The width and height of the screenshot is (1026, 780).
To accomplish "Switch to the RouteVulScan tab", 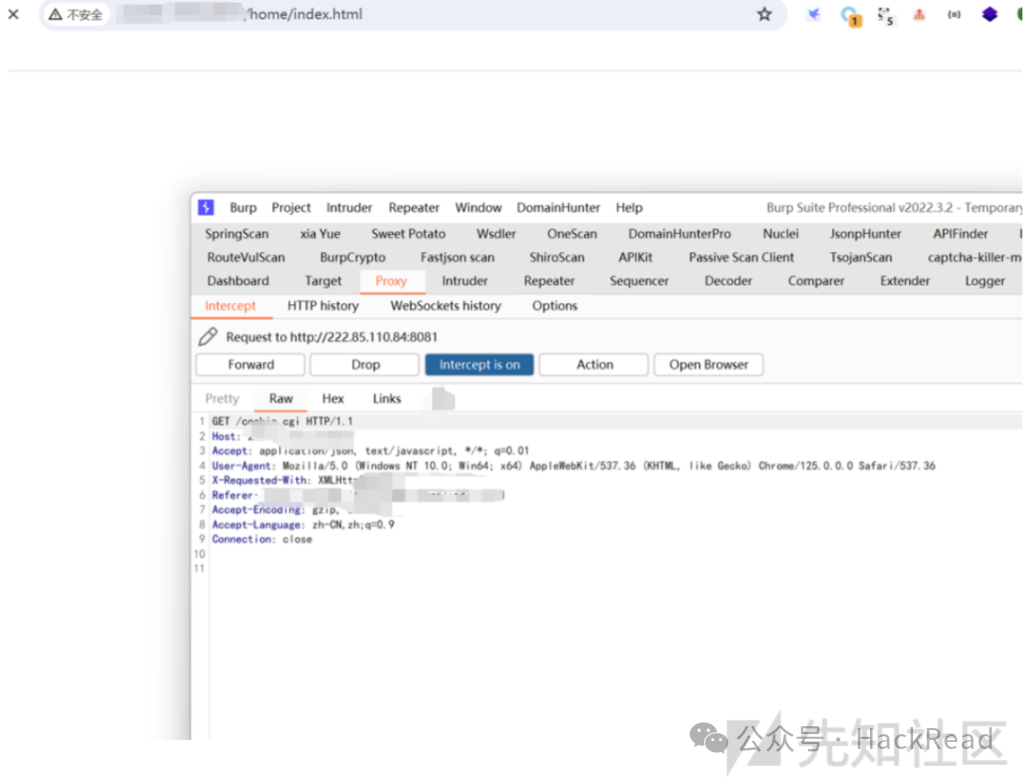I will [245, 257].
